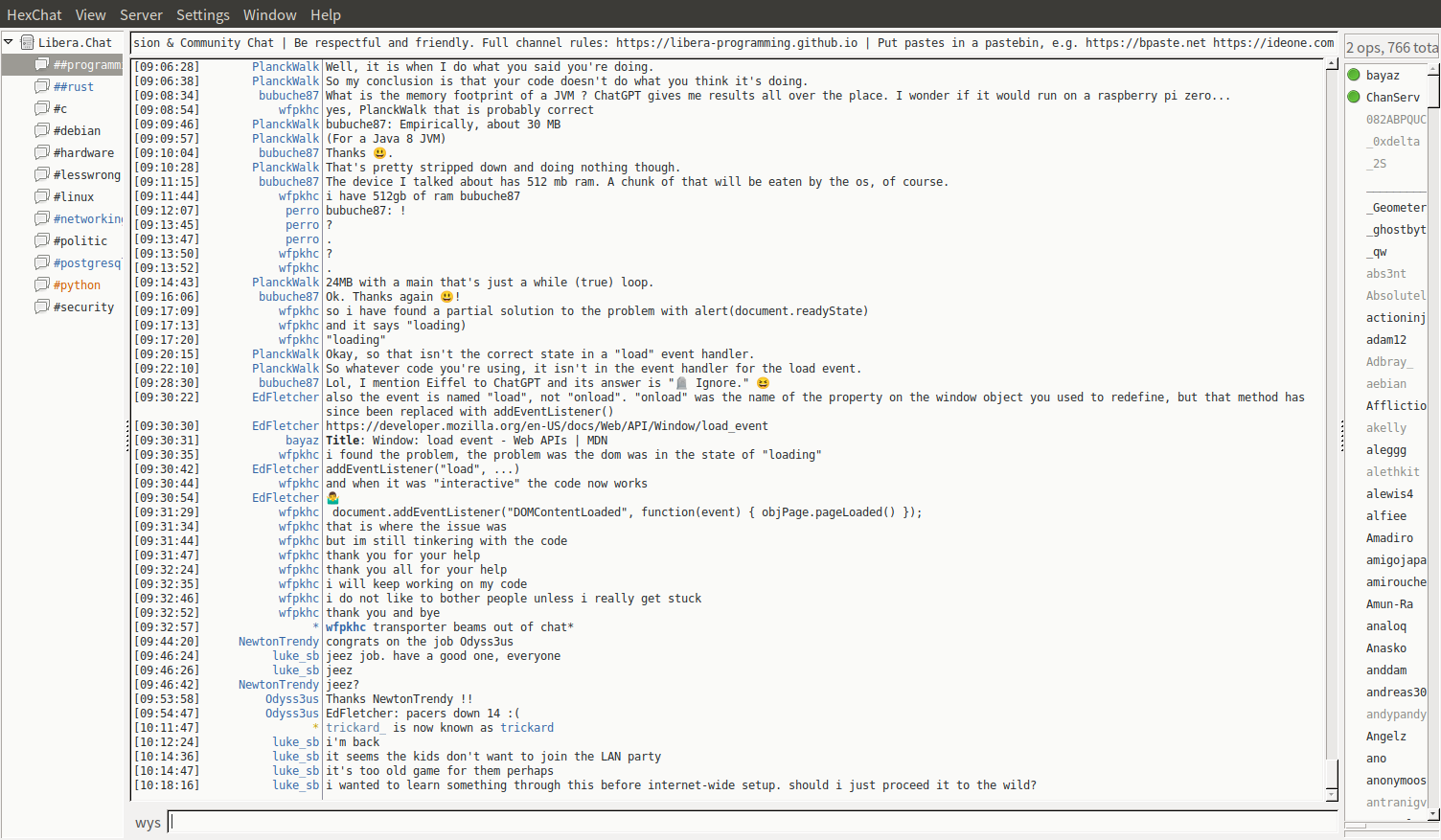Click the channel icon beside #python

coord(41,284)
